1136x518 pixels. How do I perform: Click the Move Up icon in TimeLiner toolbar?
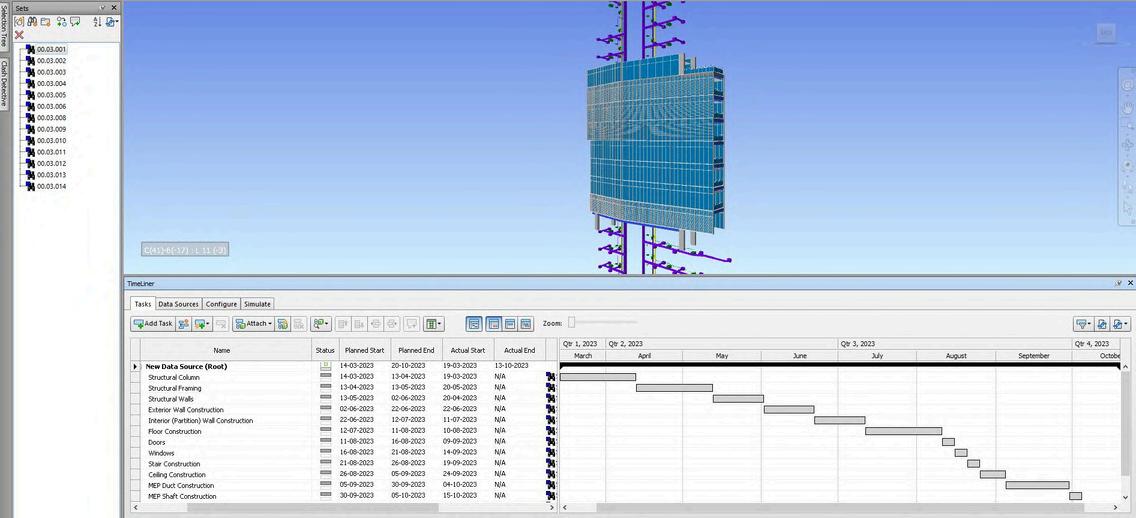coord(343,324)
